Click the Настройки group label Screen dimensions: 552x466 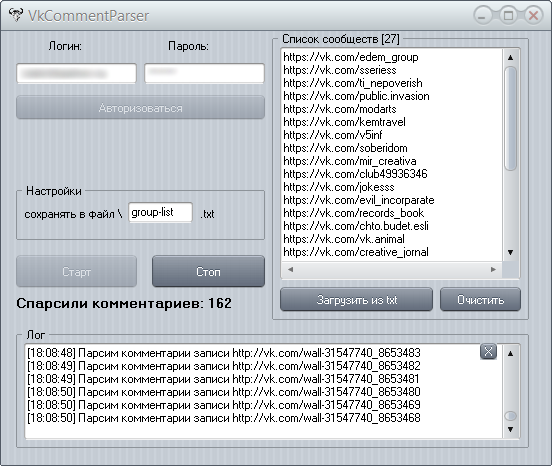tap(54, 191)
